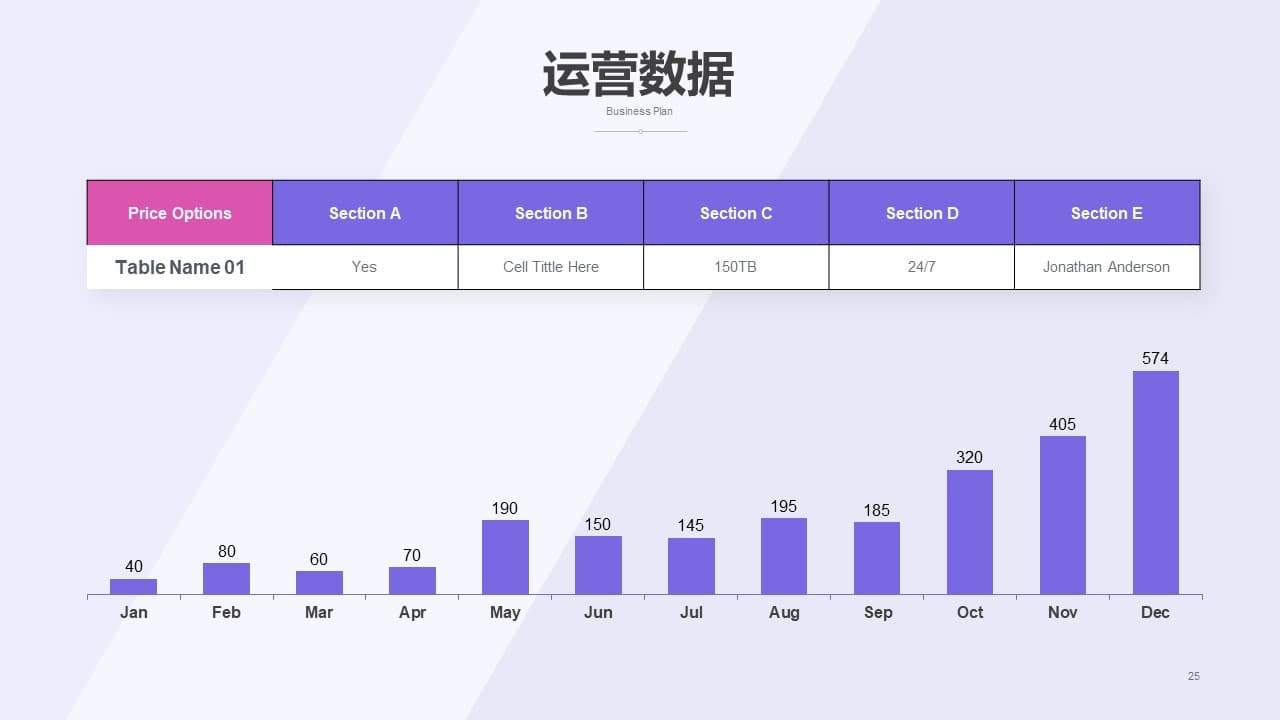Select the Section A header cell
Viewport: 1280px width, 720px height.
[365, 213]
